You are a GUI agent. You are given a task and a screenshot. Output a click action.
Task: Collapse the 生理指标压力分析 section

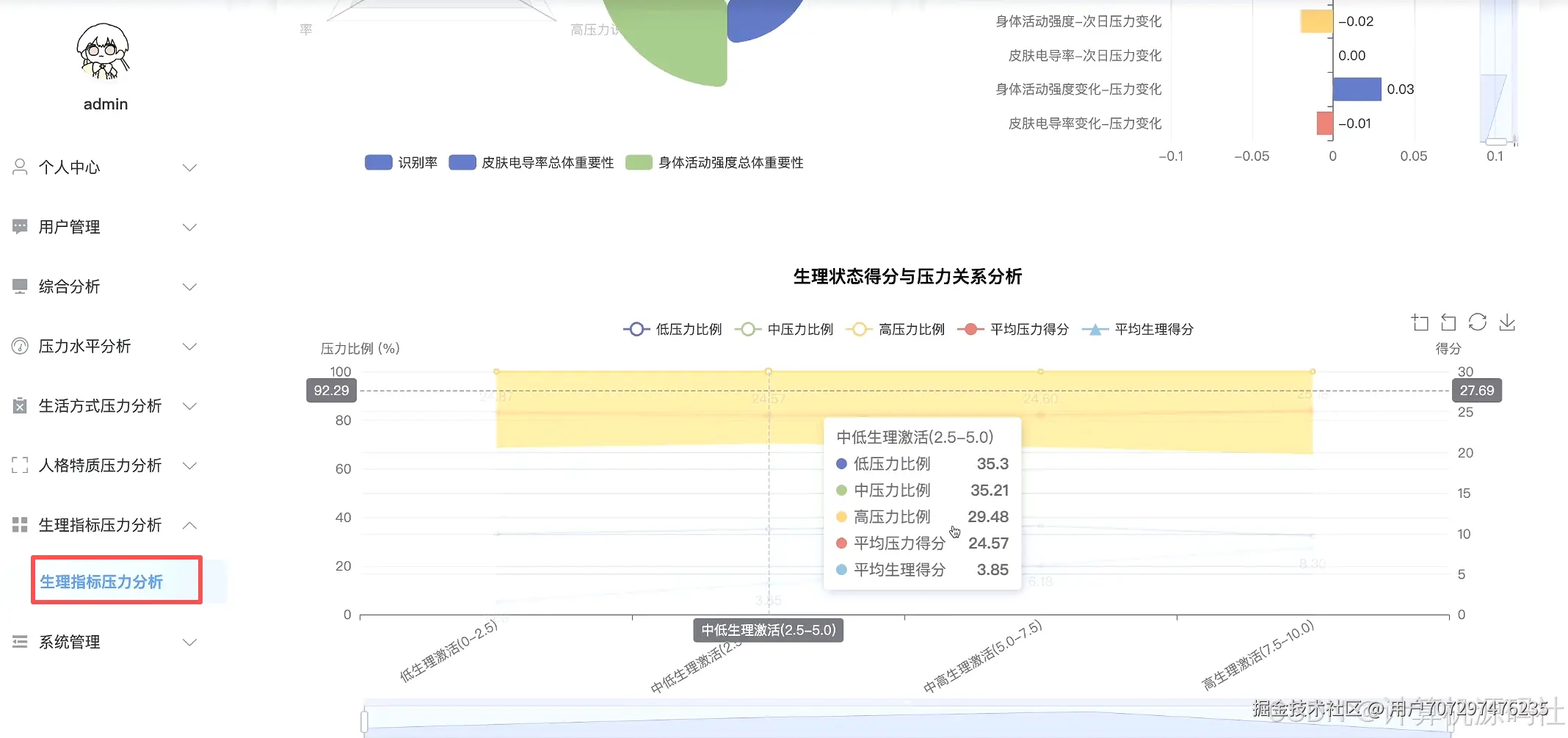(190, 524)
